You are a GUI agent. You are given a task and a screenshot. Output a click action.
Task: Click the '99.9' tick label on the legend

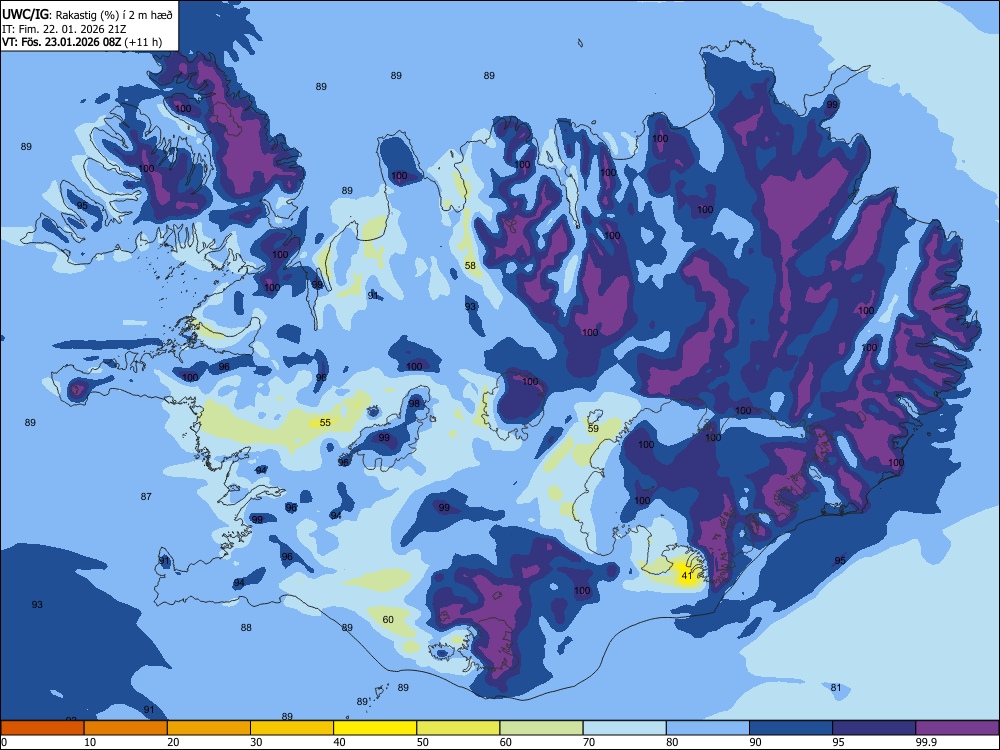point(926,742)
